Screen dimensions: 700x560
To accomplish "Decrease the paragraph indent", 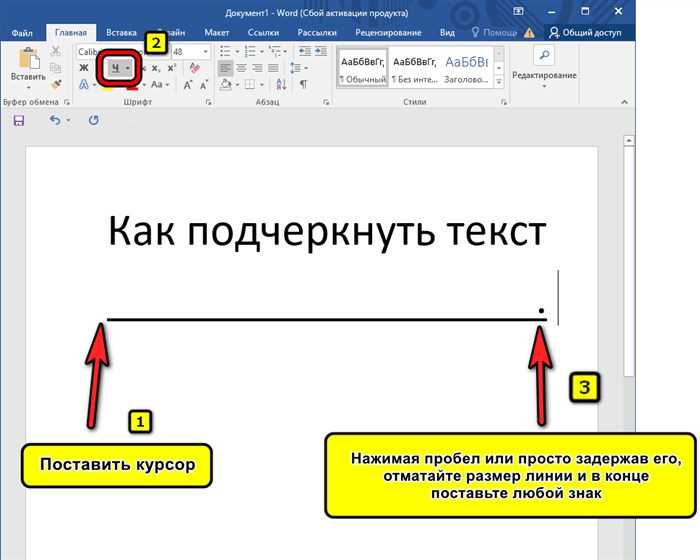I will (x=305, y=51).
